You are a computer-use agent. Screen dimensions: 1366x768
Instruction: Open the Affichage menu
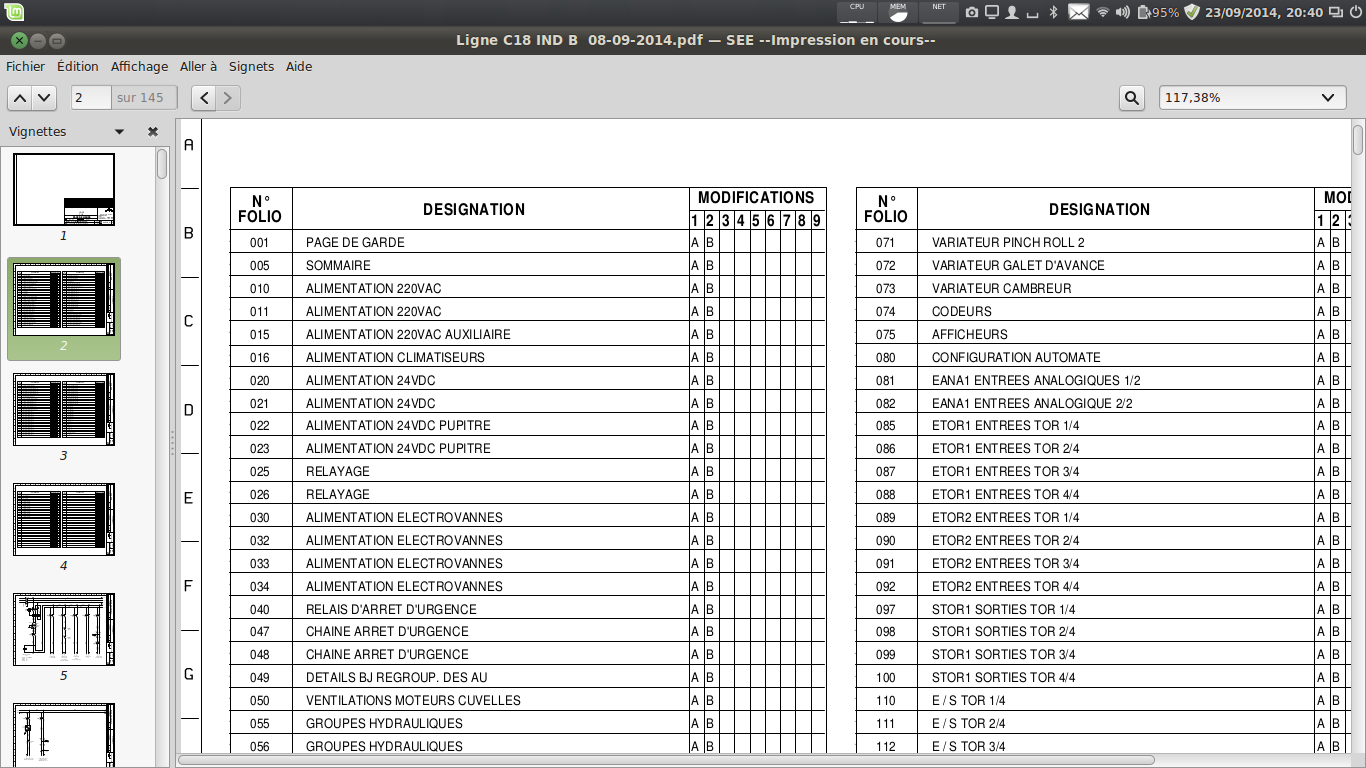tap(139, 66)
